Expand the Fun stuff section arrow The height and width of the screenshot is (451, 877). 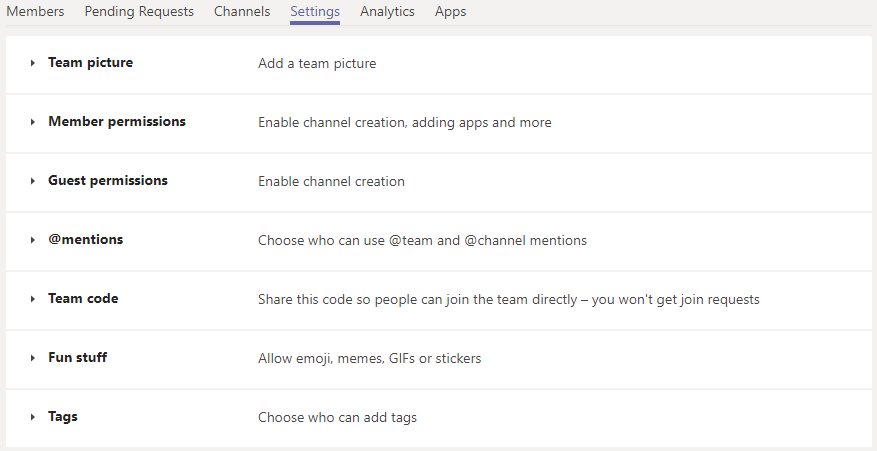coord(33,358)
